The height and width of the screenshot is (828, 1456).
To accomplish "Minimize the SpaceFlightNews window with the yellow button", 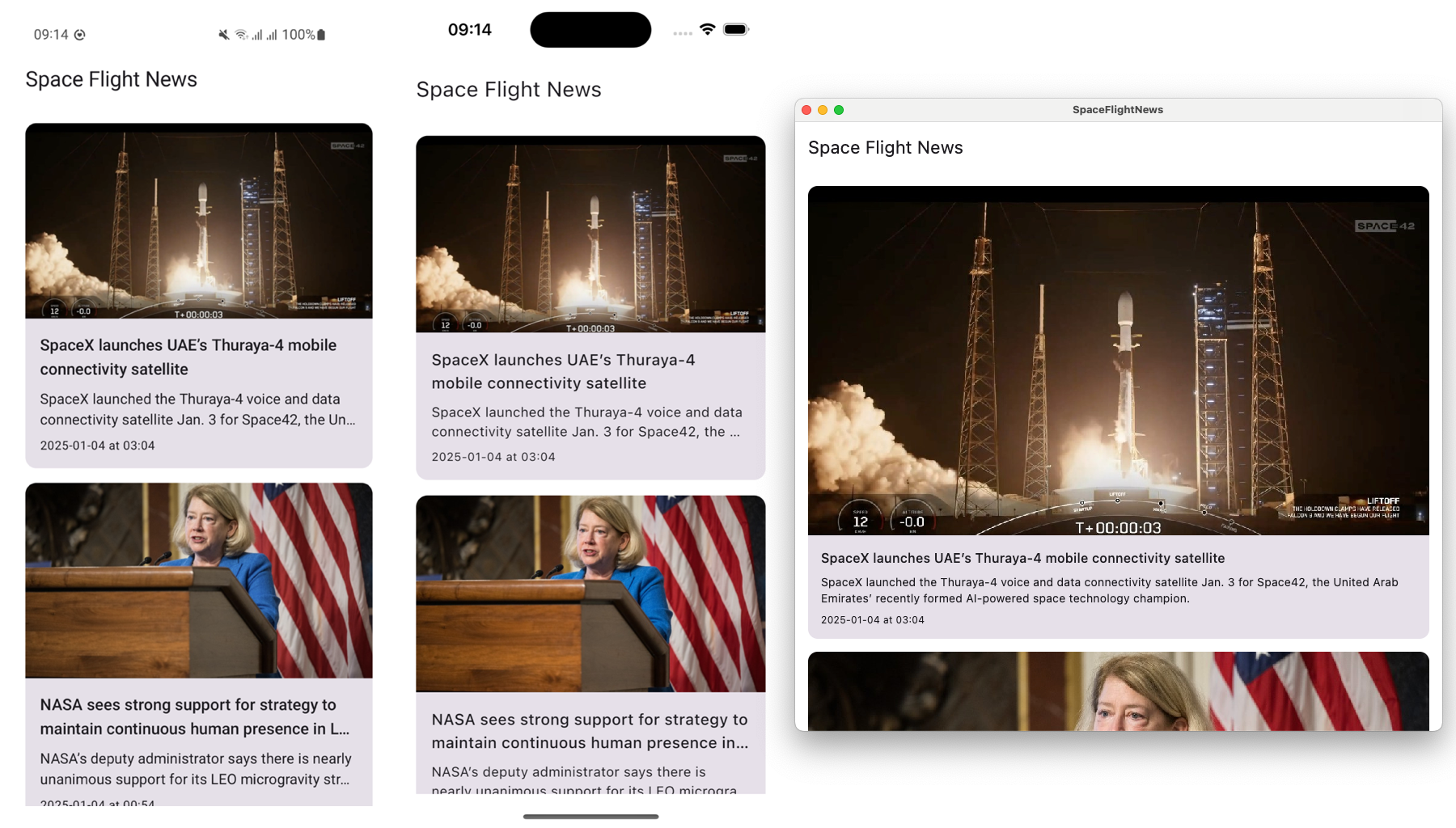I will pos(823,110).
